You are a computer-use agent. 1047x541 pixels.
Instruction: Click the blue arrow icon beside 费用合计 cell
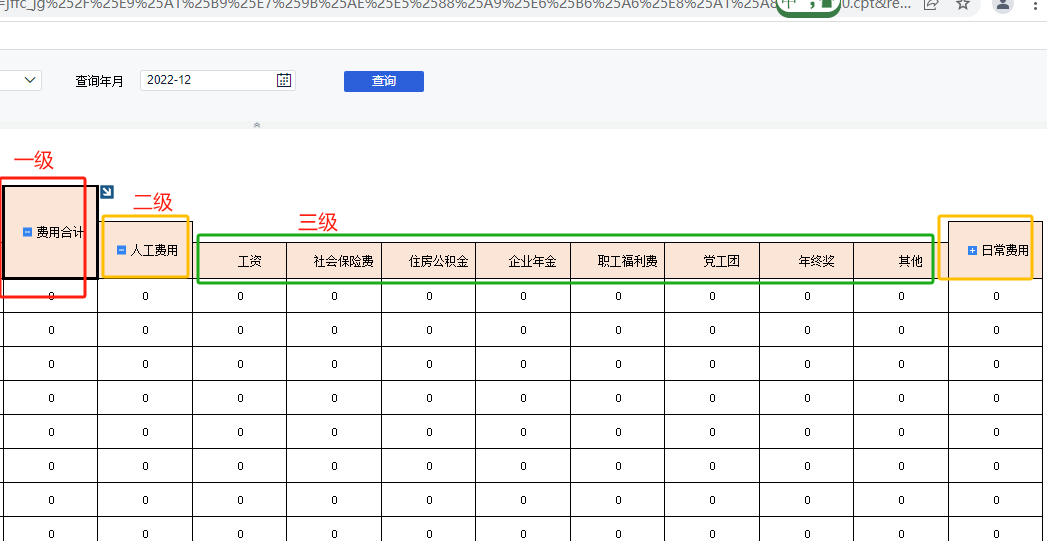pos(106,192)
